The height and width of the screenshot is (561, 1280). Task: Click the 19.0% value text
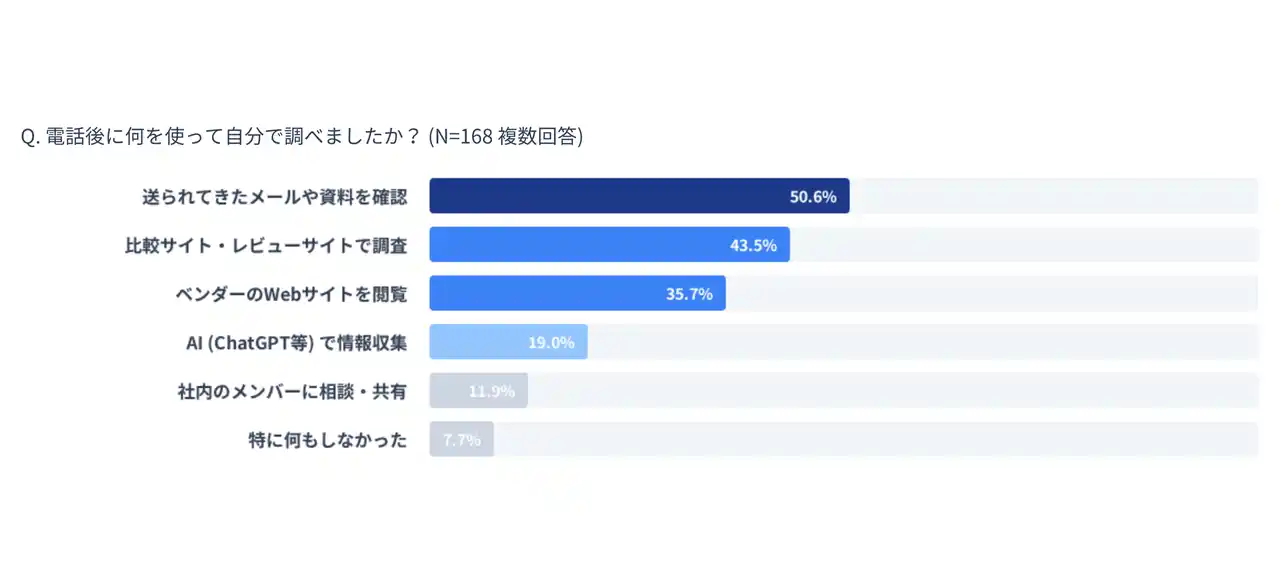551,342
